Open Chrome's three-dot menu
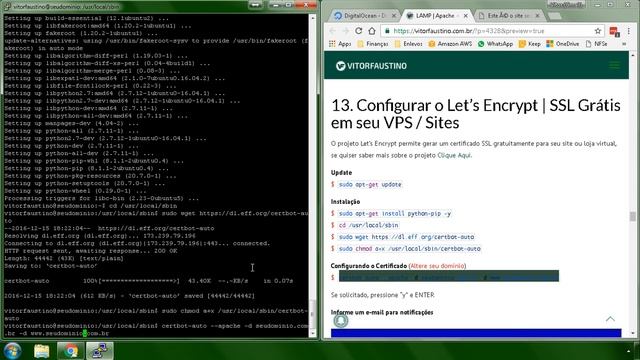 (629, 31)
